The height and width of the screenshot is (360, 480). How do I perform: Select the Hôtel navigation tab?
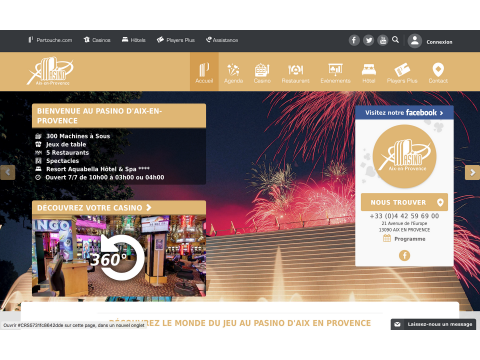(369, 73)
